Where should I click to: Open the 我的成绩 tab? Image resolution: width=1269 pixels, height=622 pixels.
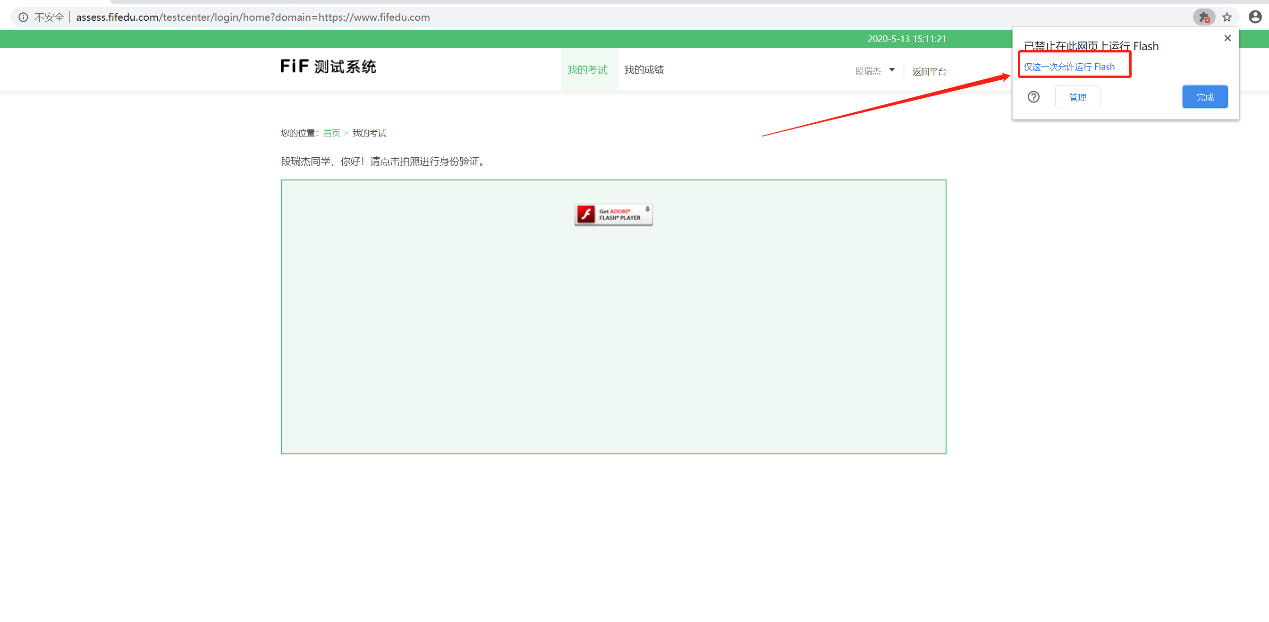pos(644,70)
